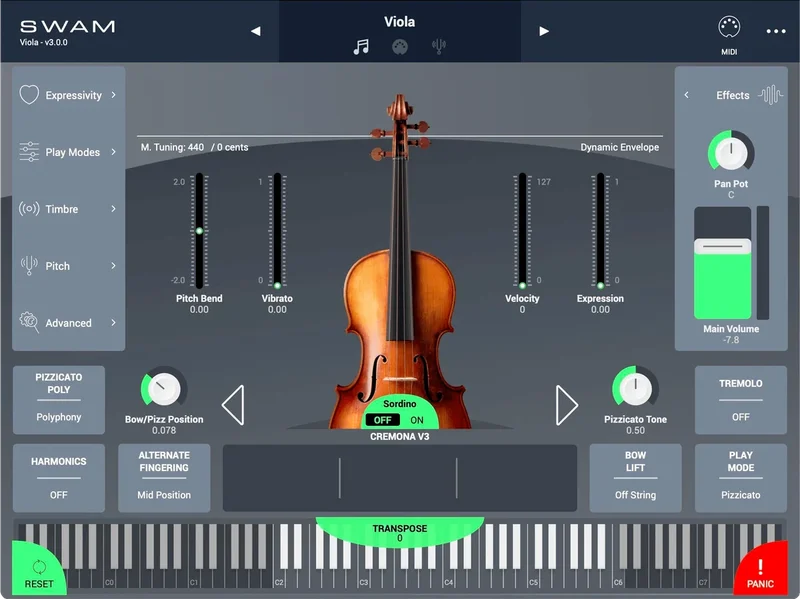
Task: Click the Bow/Pizz Position 0.078 value
Action: coord(164,431)
